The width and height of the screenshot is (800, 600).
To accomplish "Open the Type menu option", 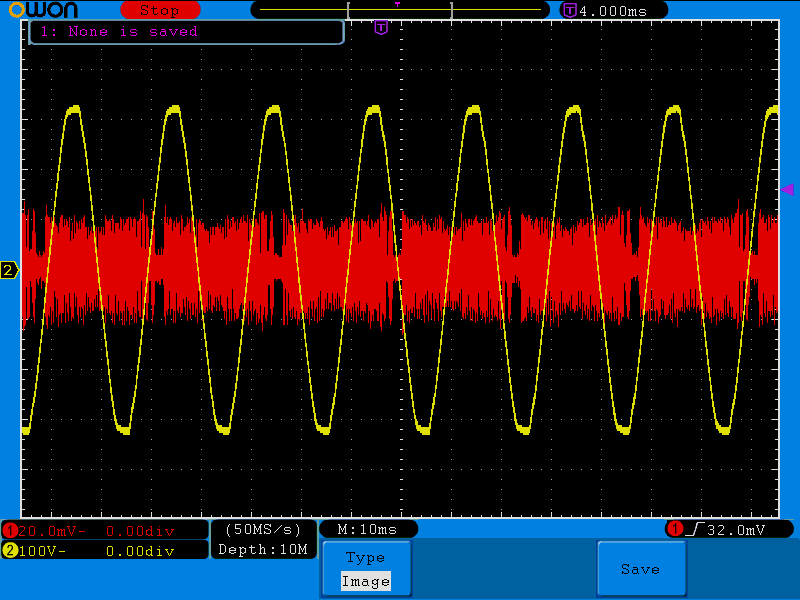I will (365, 558).
